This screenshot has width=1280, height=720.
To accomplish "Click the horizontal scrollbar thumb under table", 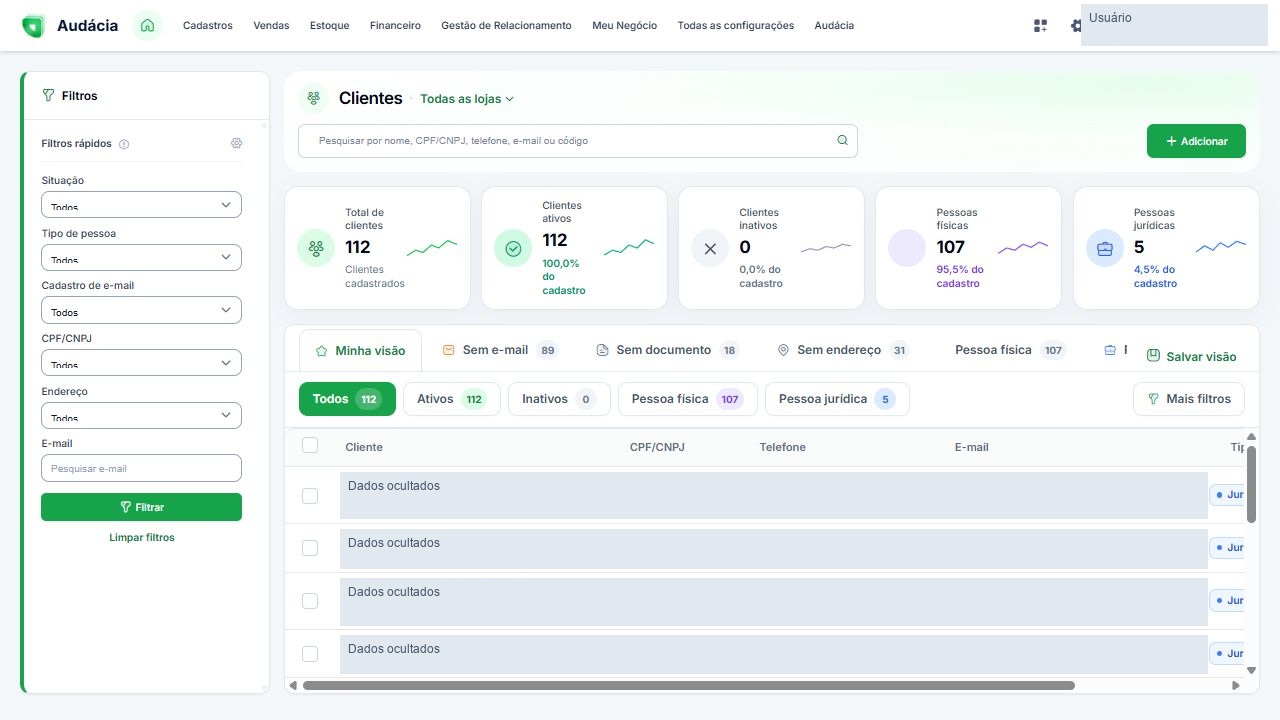I will tap(688, 686).
